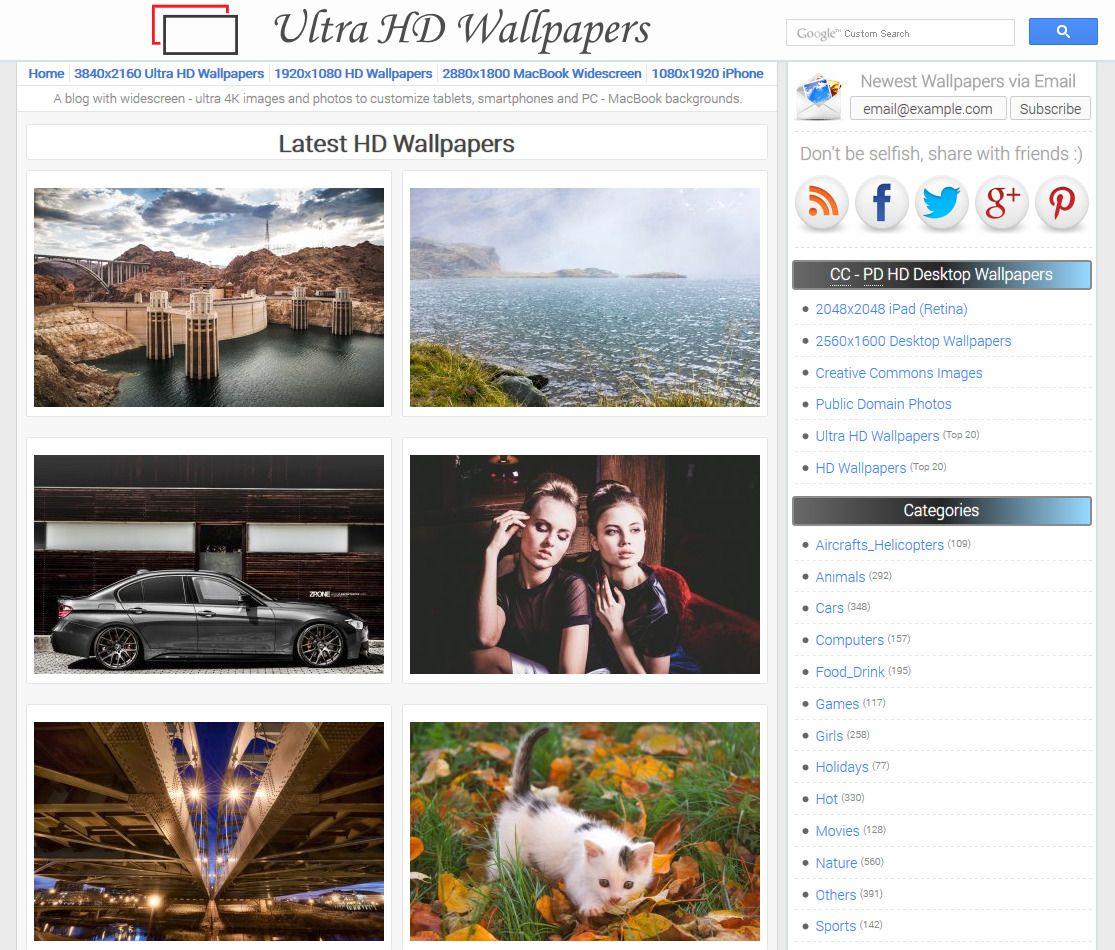Open the Facebook share icon

coord(881,204)
